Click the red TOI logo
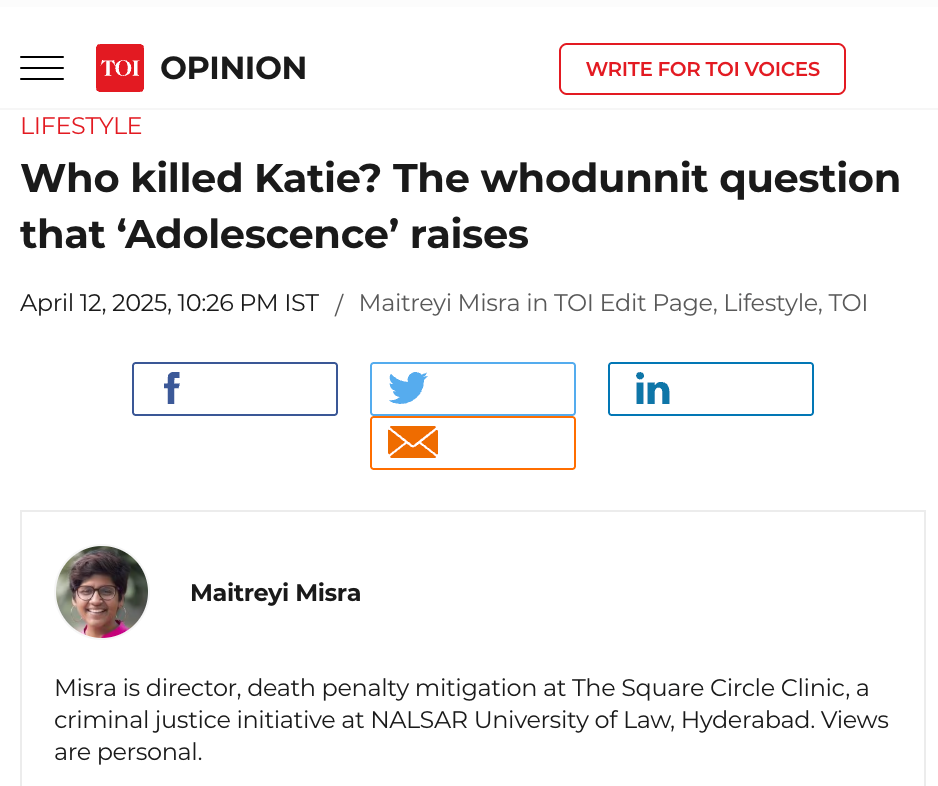Screen dimensions: 938x786 119,68
